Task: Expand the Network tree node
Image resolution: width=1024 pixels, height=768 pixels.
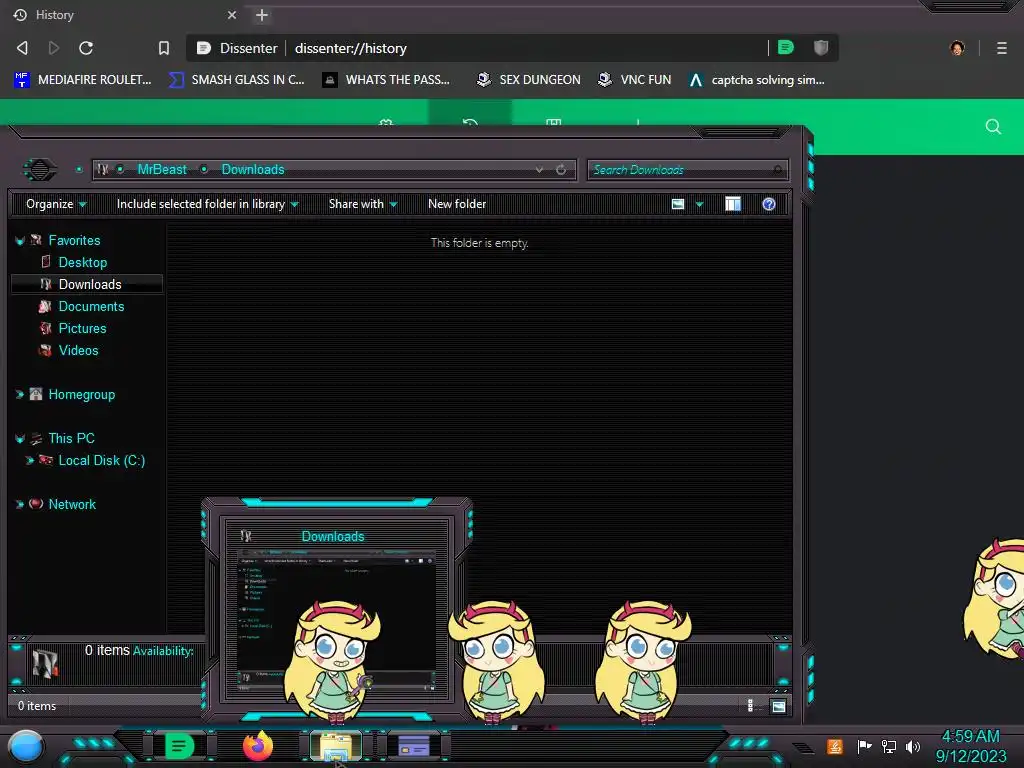Action: click(20, 504)
